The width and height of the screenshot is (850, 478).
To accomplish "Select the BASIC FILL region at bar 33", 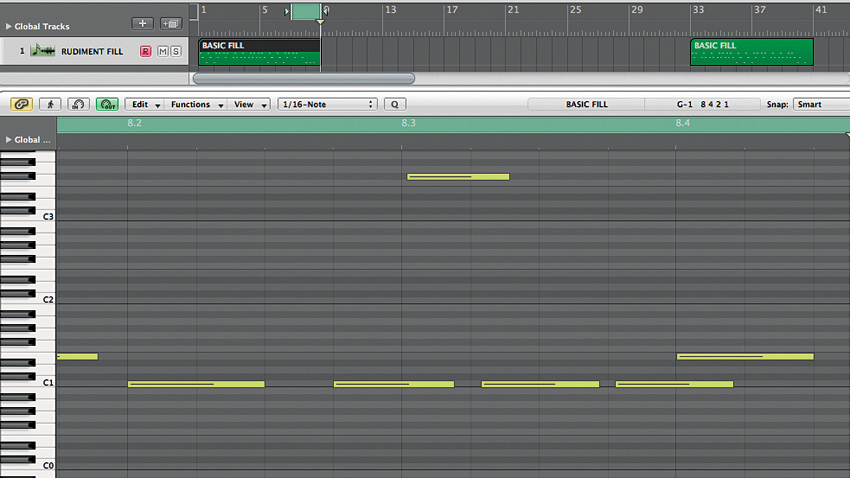I will coord(752,52).
